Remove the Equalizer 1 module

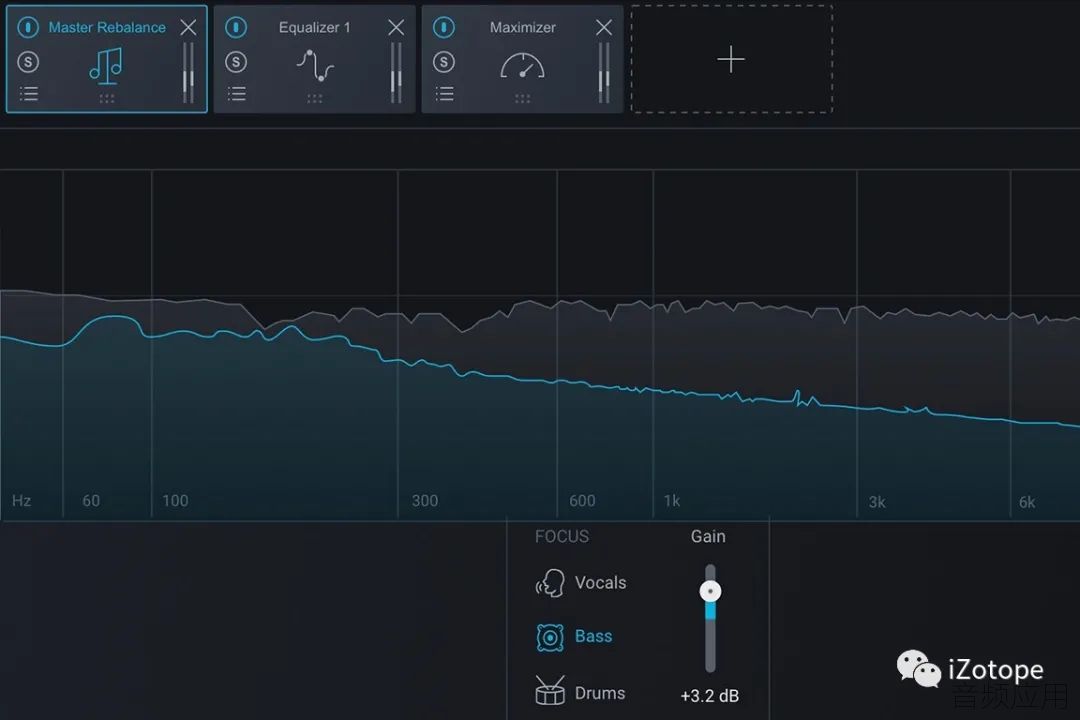click(x=396, y=28)
